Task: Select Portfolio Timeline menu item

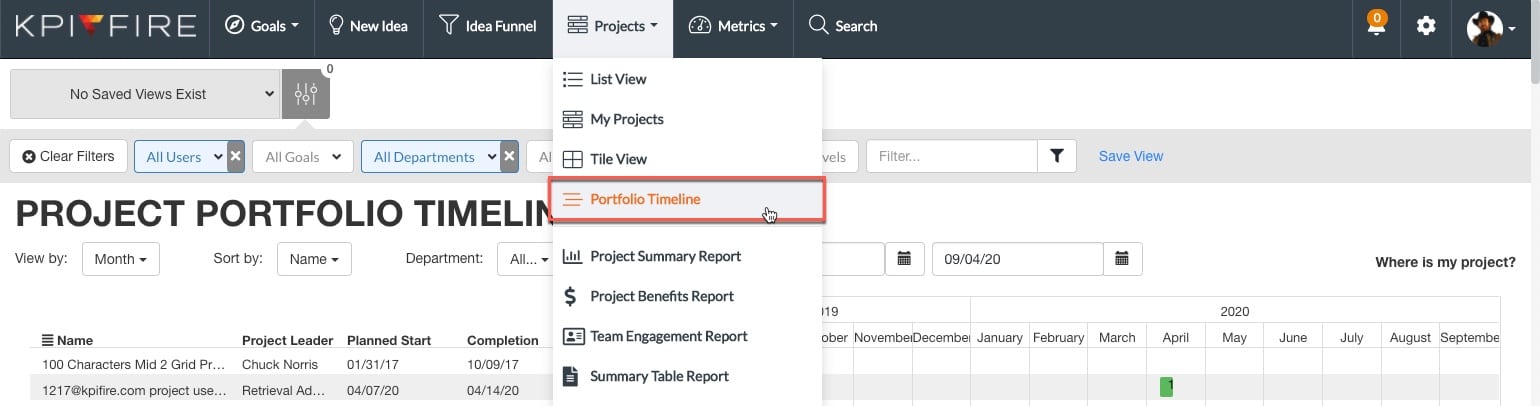Action: [645, 199]
